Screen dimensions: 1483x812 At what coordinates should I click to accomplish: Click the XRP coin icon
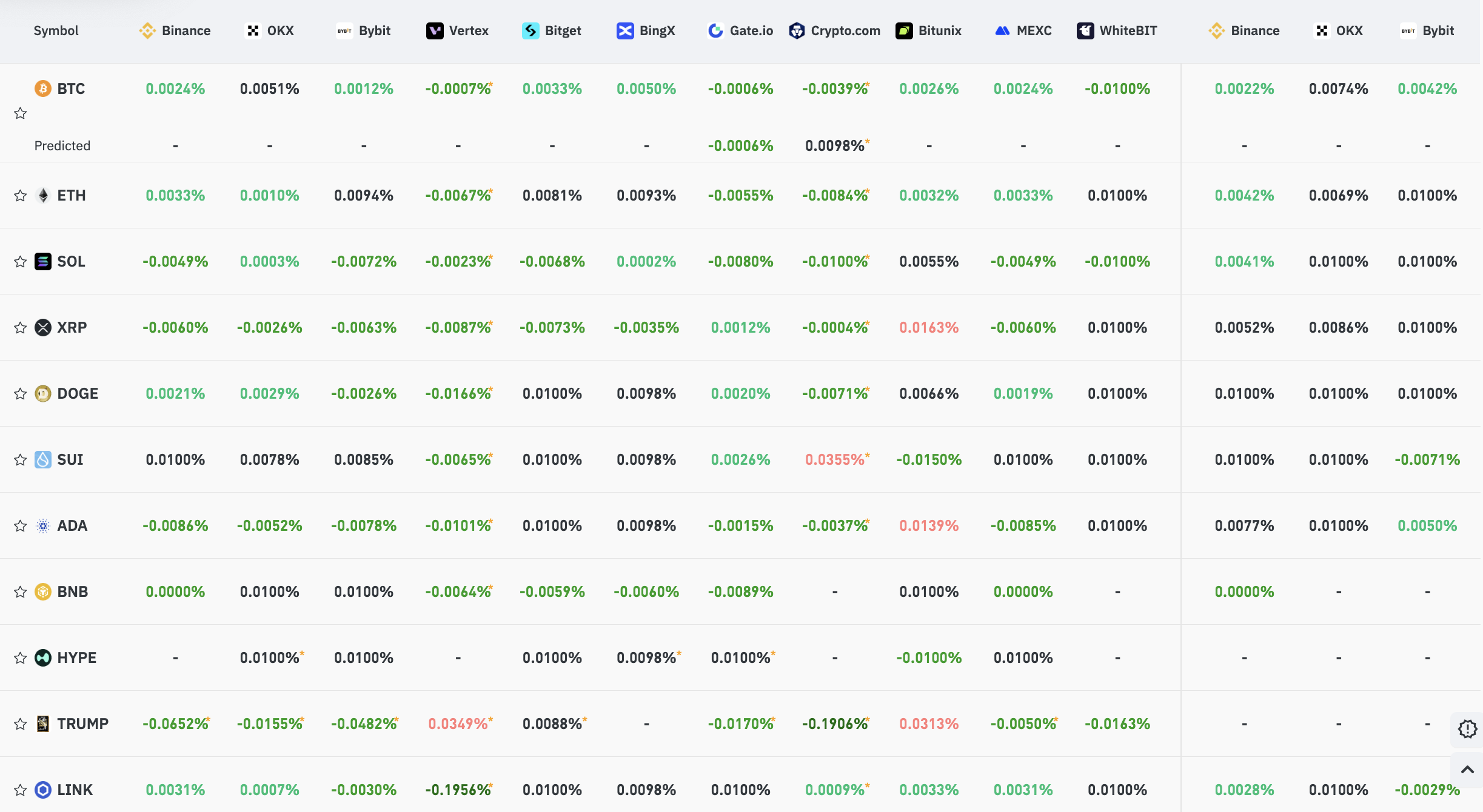[x=43, y=327]
